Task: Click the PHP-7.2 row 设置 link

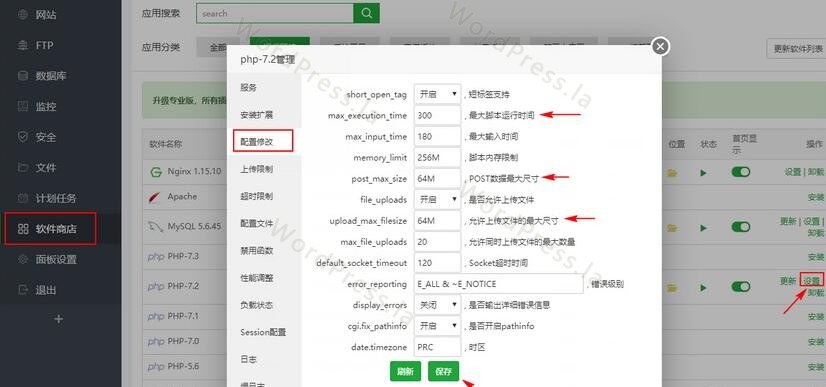Action: point(811,281)
